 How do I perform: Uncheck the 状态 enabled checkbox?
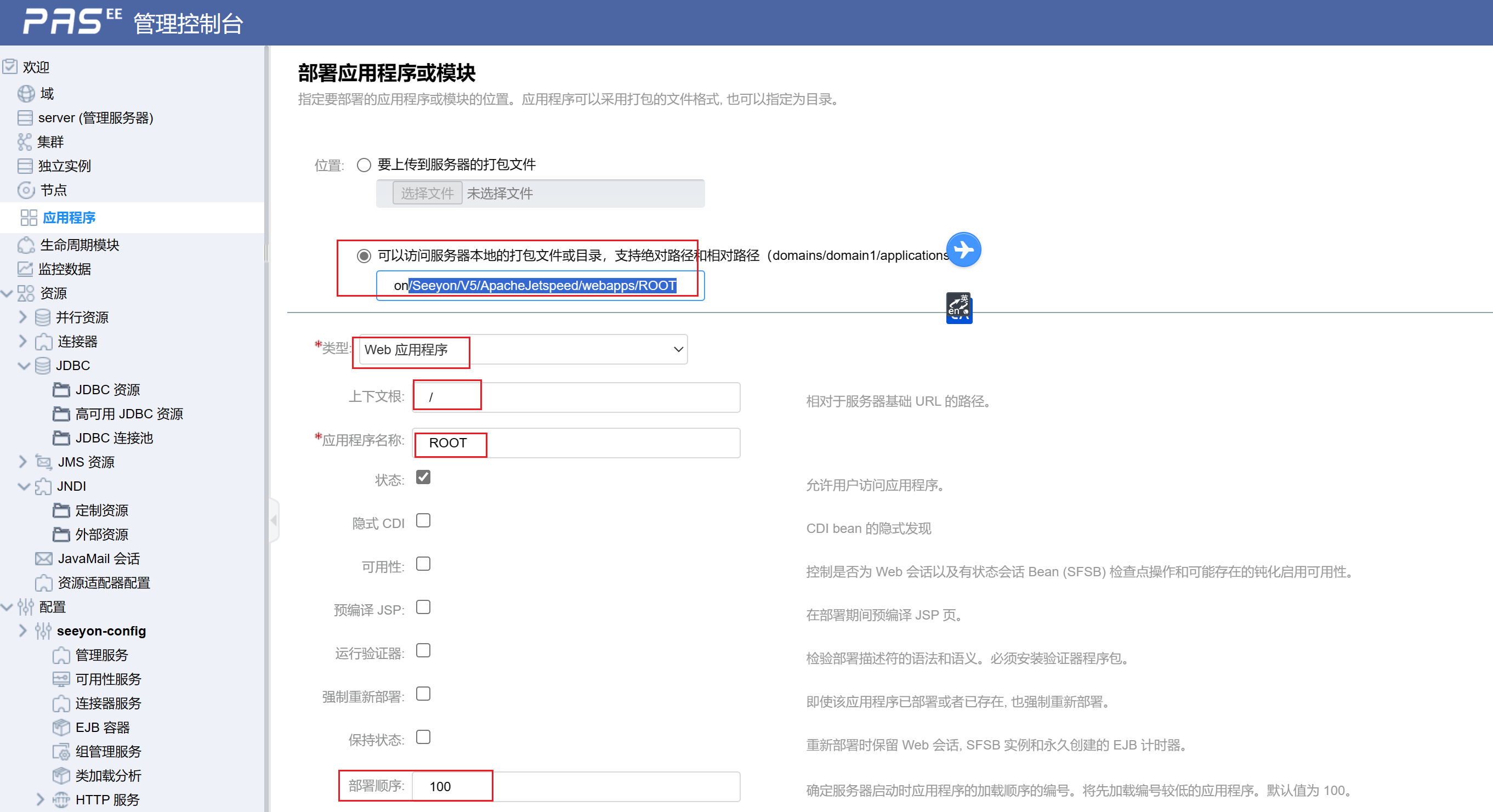click(423, 477)
